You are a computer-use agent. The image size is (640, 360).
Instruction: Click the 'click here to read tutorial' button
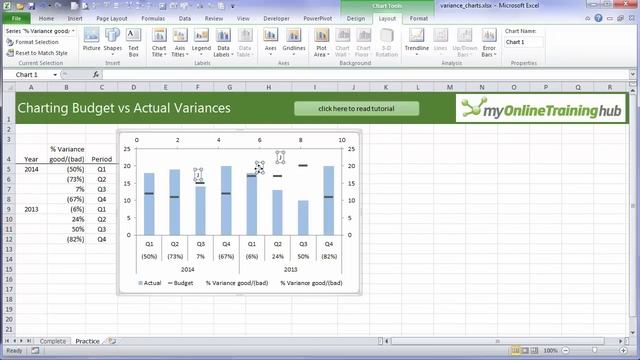356,109
